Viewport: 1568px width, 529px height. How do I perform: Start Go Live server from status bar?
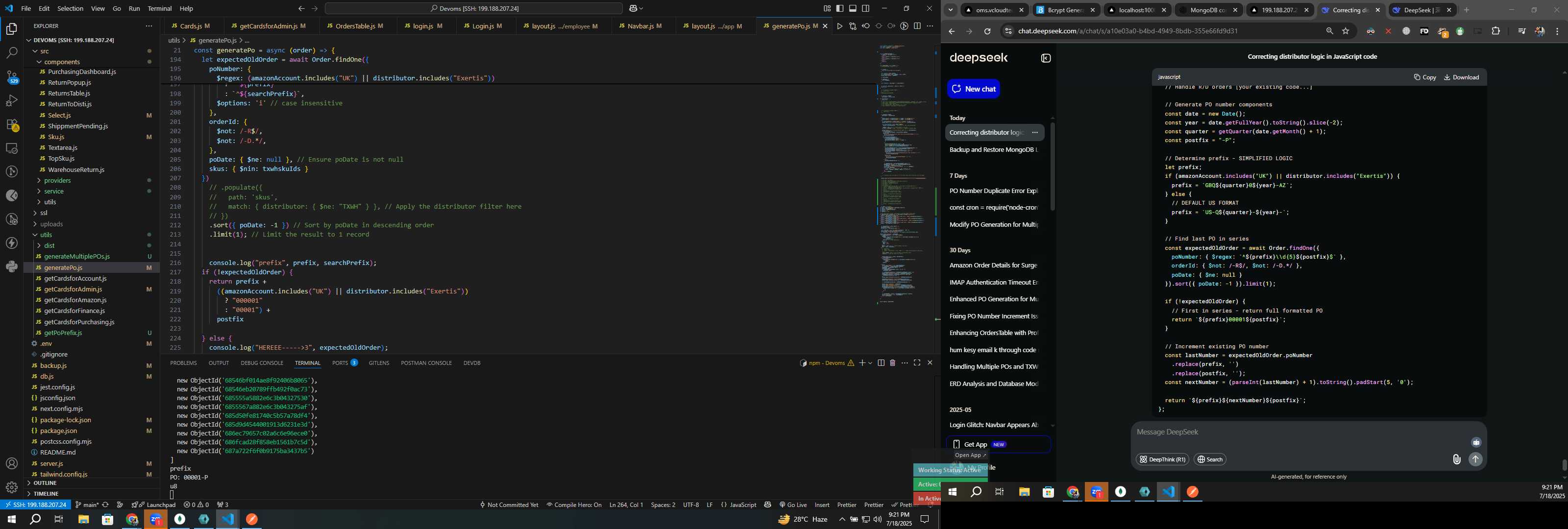(792, 505)
